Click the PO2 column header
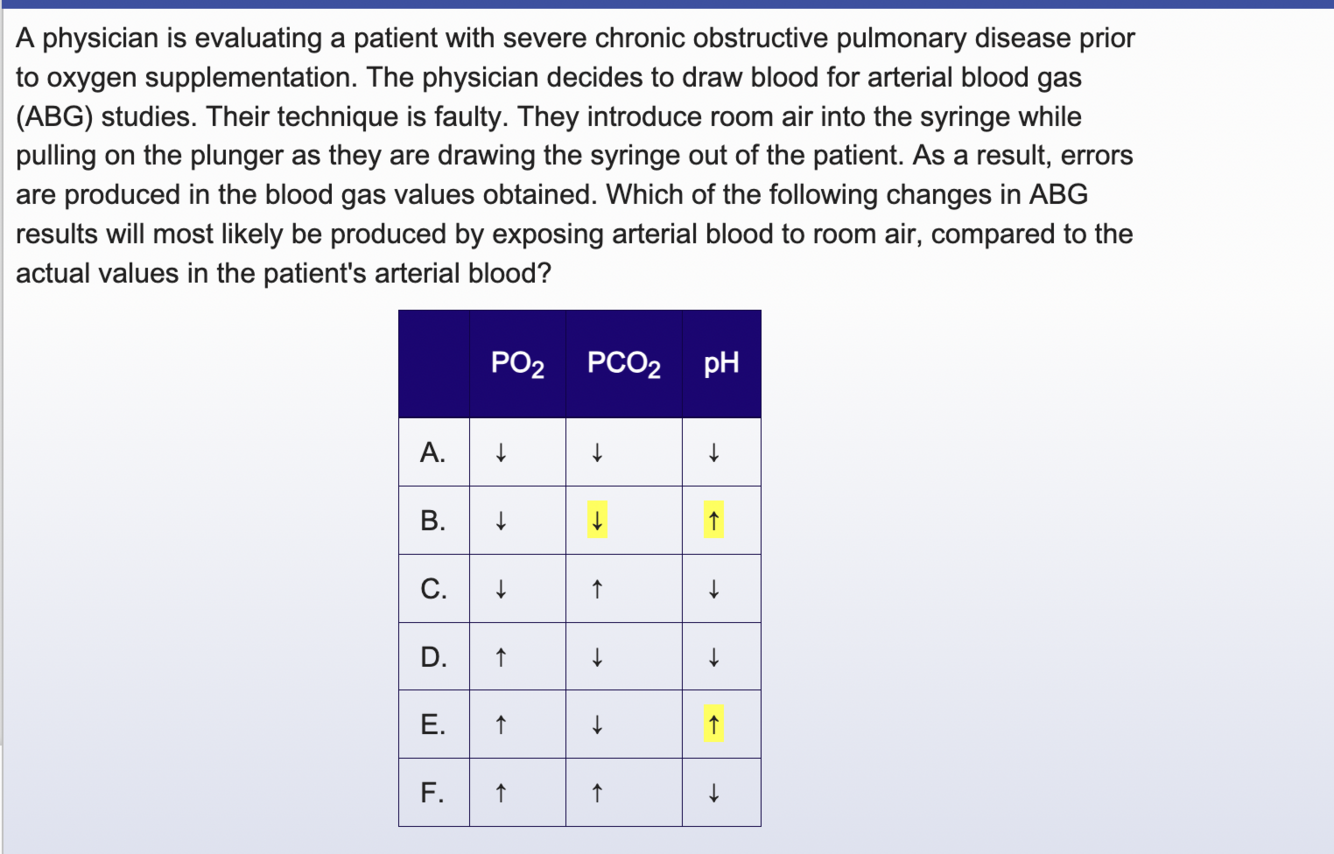The height and width of the screenshot is (854, 1334). (518, 364)
